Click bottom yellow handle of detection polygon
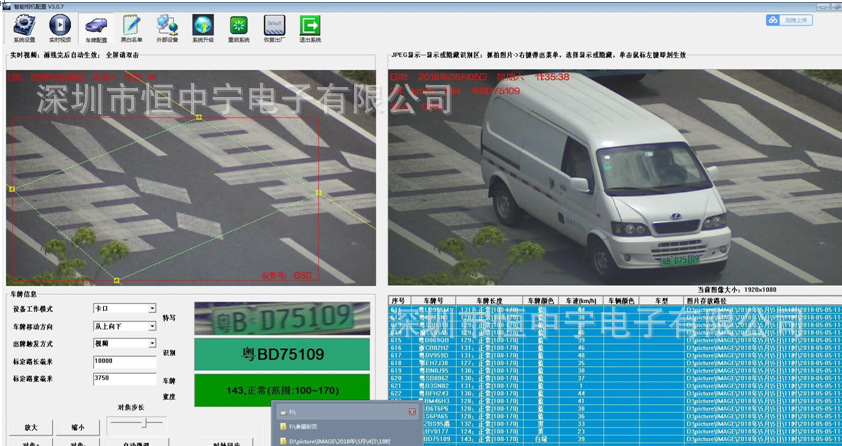This screenshot has height=446, width=842. [117, 280]
